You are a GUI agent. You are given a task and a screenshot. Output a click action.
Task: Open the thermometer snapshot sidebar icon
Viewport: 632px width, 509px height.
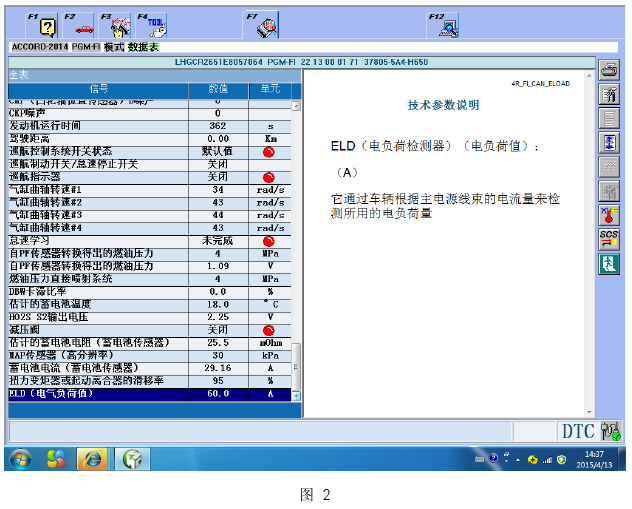pyautogui.click(x=609, y=215)
